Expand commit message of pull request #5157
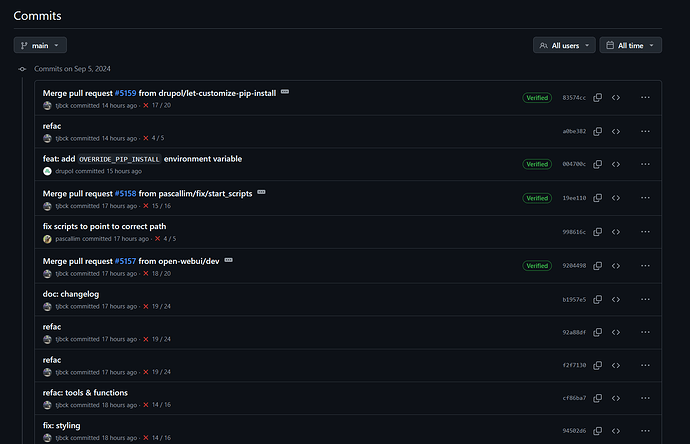This screenshot has width=690, height=444. point(228,260)
